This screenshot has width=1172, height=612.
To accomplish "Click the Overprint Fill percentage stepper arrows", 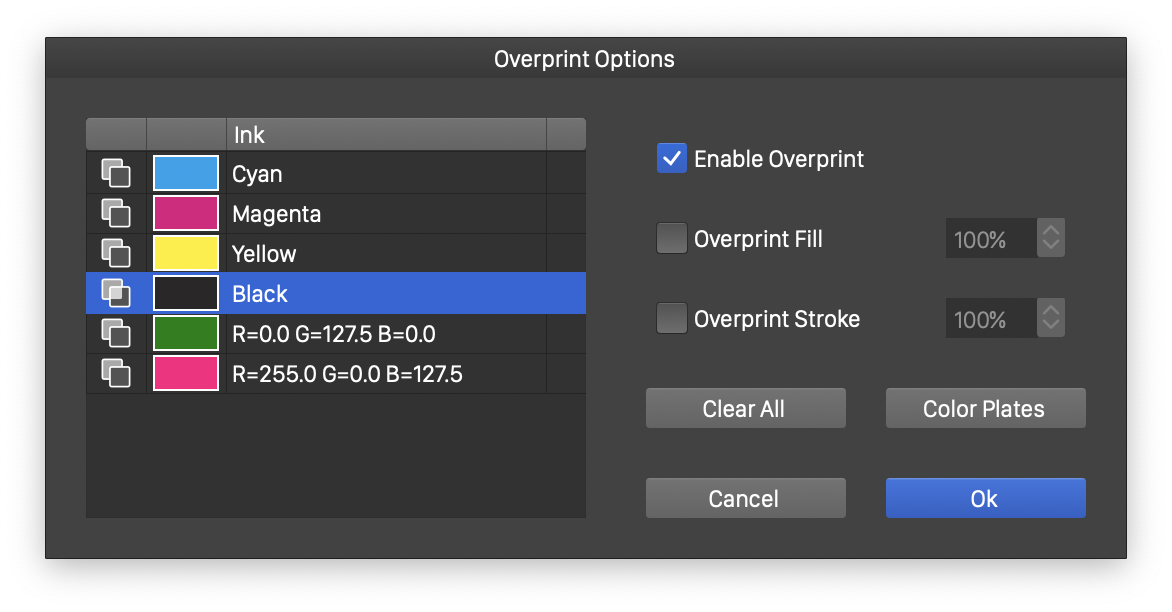I will coord(1050,239).
